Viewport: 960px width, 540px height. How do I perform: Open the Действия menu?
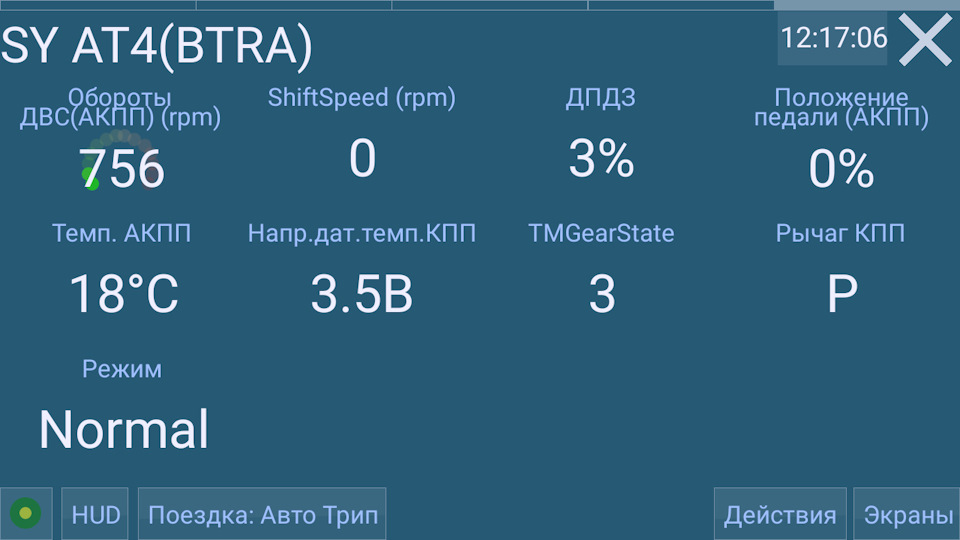click(780, 514)
